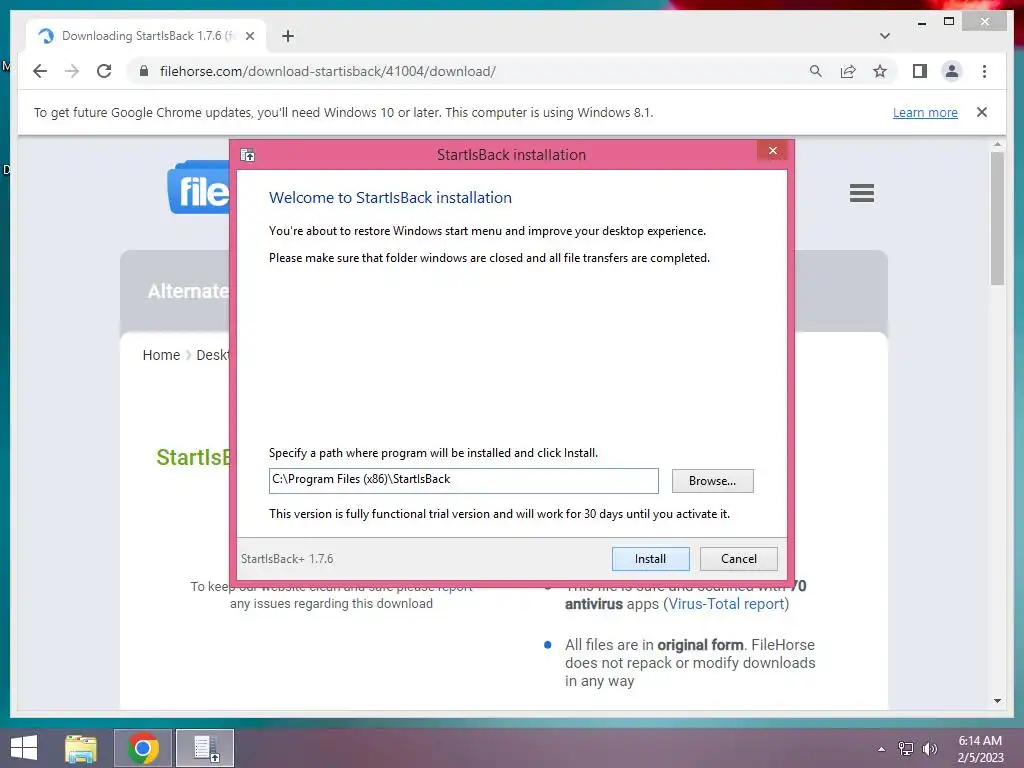This screenshot has height=768, width=1024.
Task: Close the Downloading StartIsBack tab
Action: (x=249, y=36)
